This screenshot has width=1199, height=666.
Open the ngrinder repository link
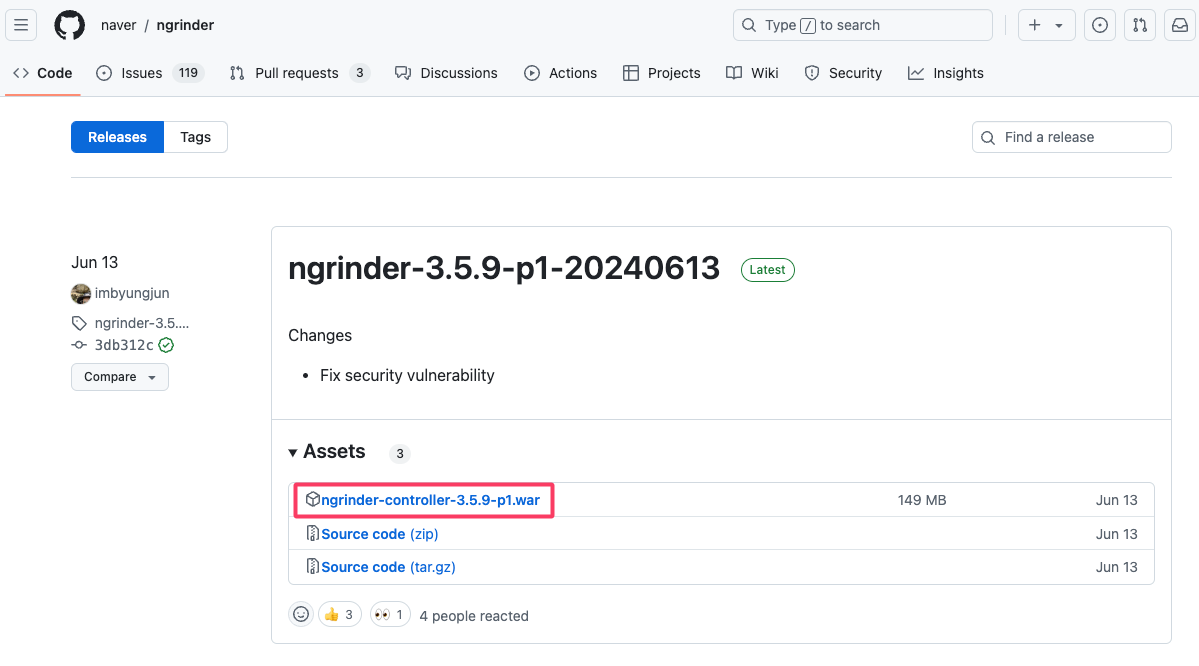pos(185,25)
